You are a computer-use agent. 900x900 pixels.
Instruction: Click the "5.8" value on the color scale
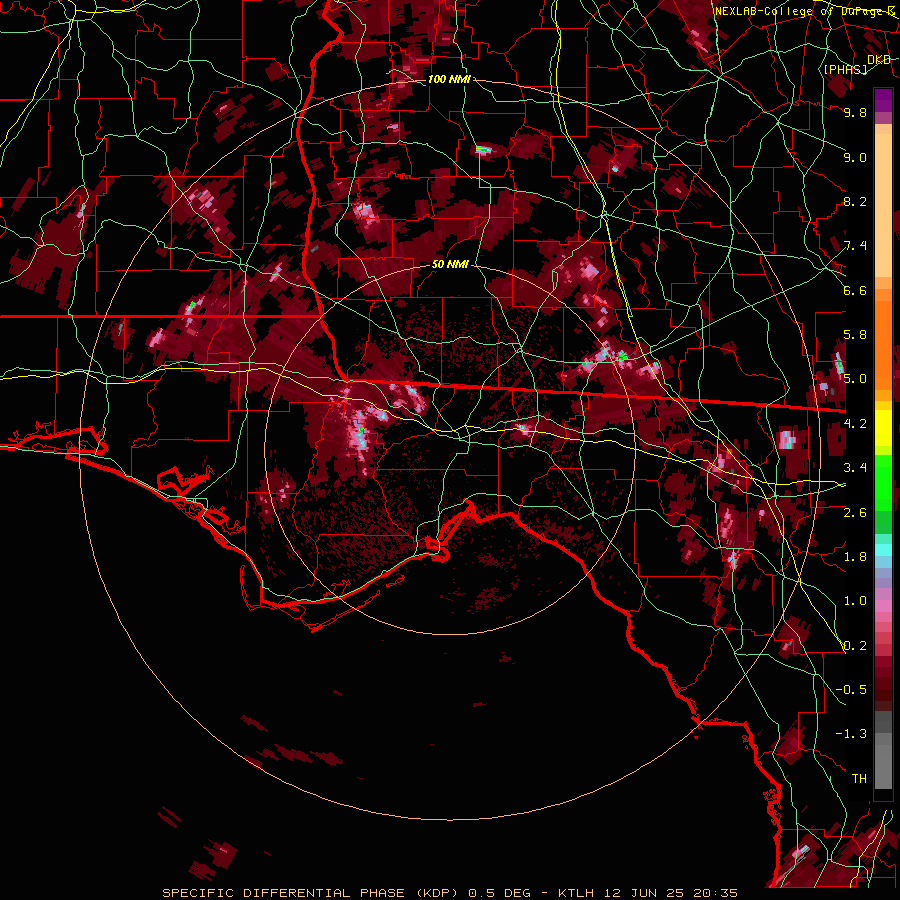coord(855,335)
